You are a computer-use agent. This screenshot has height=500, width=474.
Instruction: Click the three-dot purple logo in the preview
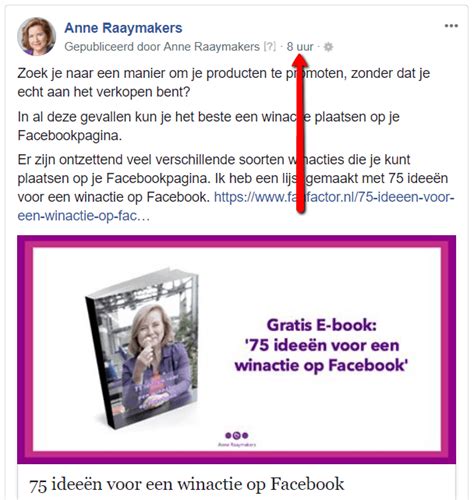pos(237,435)
